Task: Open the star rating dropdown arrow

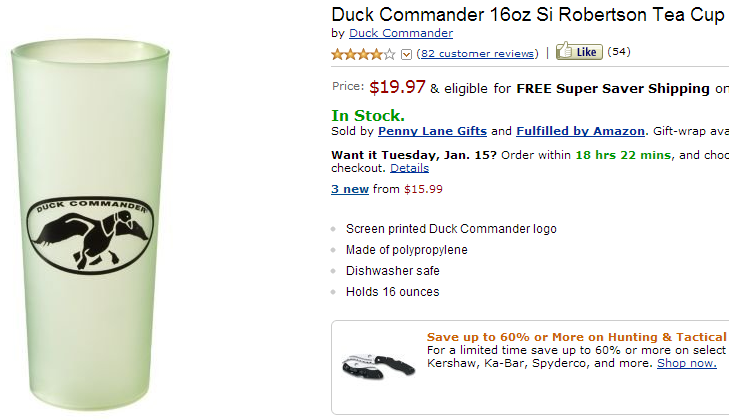Action: pyautogui.click(x=406, y=54)
